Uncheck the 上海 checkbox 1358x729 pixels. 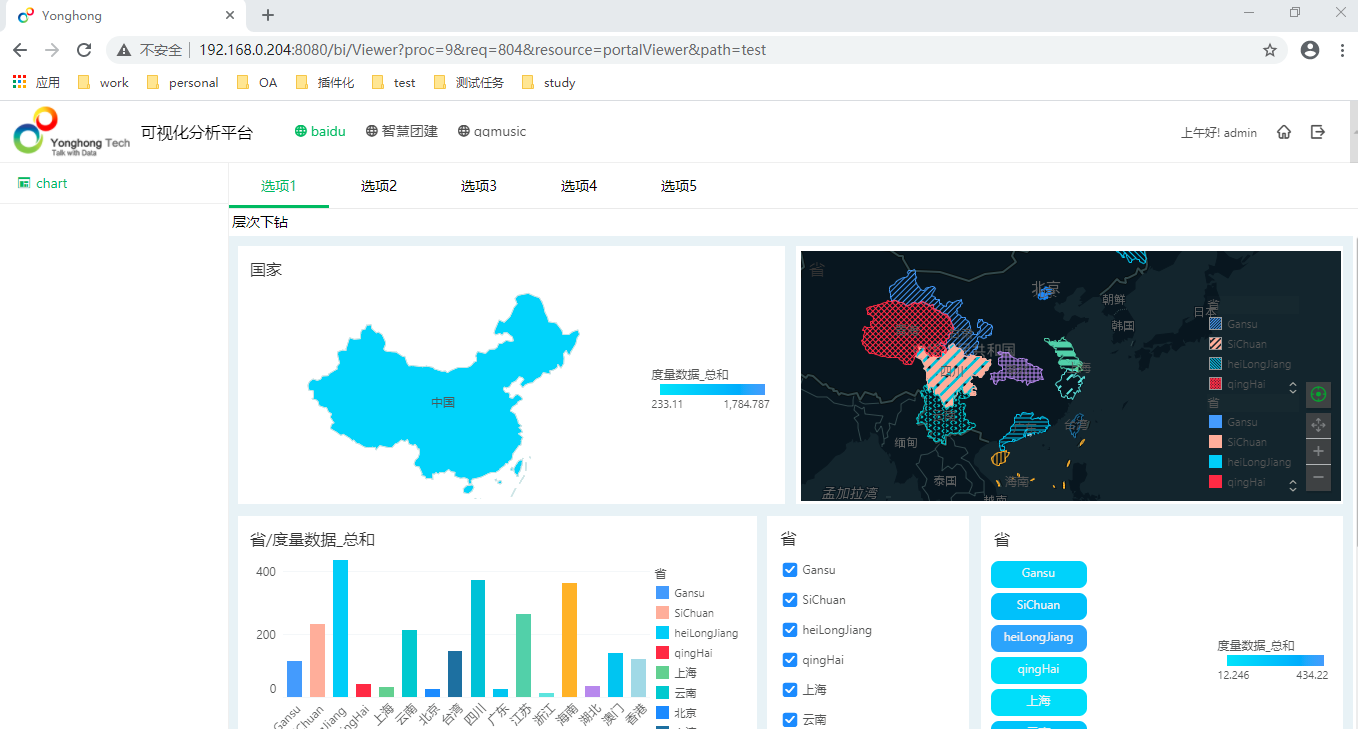pyautogui.click(x=790, y=690)
